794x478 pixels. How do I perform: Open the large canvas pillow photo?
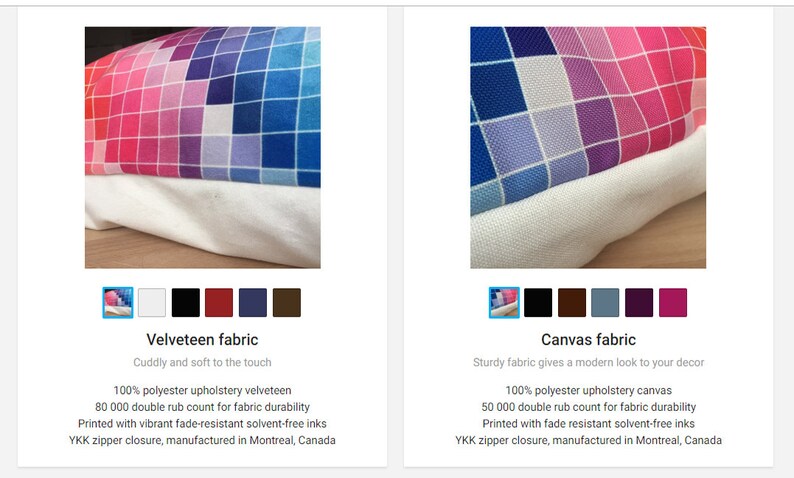coord(588,147)
